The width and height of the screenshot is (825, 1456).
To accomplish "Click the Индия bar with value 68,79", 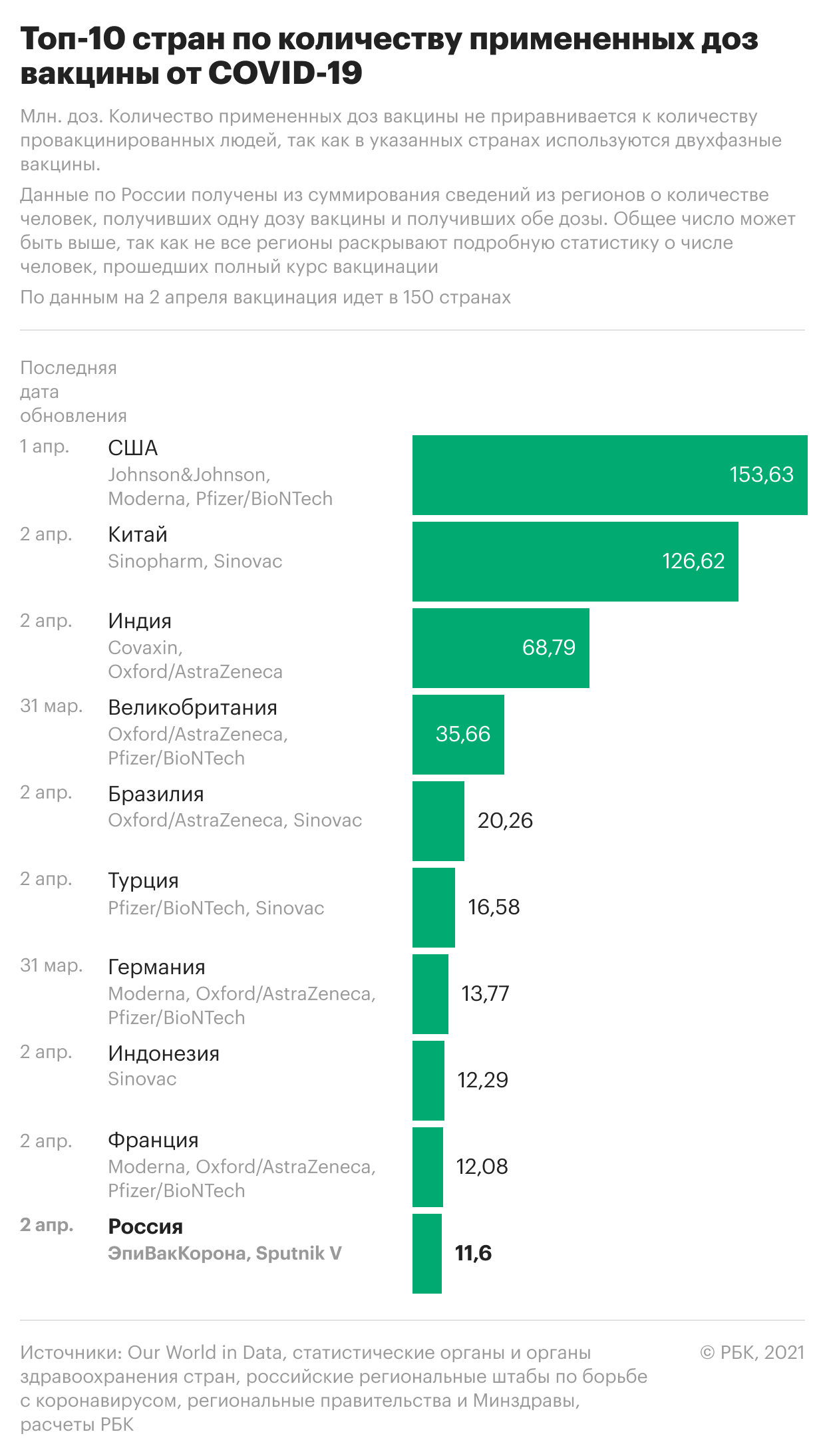I will [x=501, y=648].
